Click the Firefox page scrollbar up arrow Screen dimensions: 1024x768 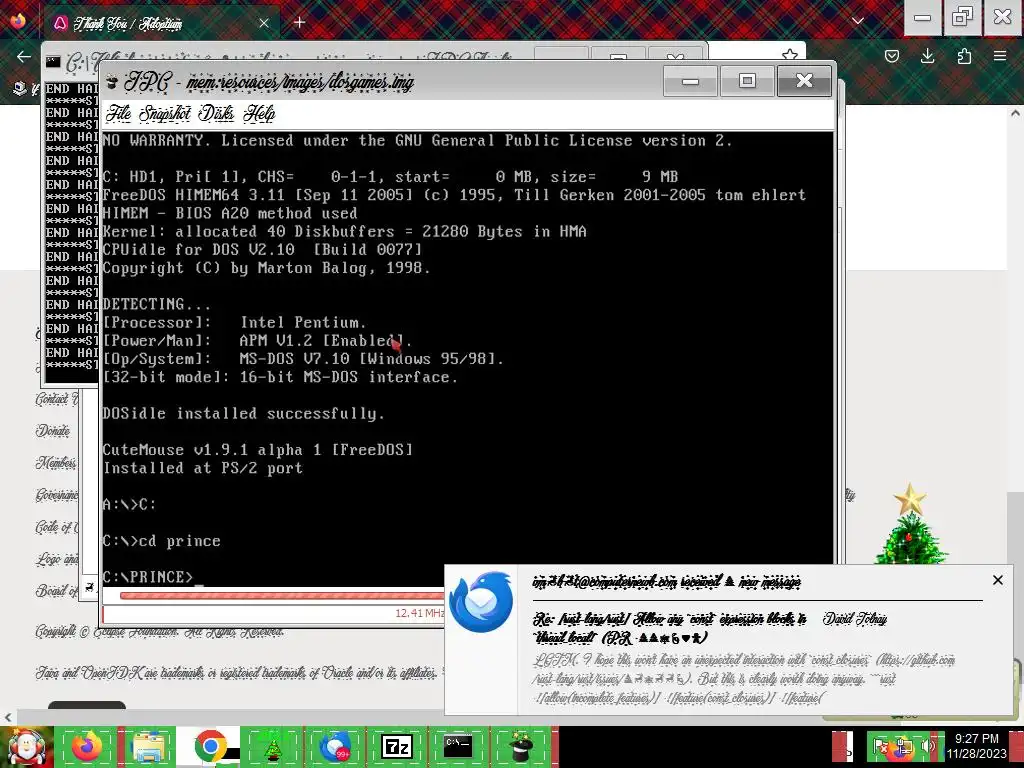pyautogui.click(x=1015, y=113)
